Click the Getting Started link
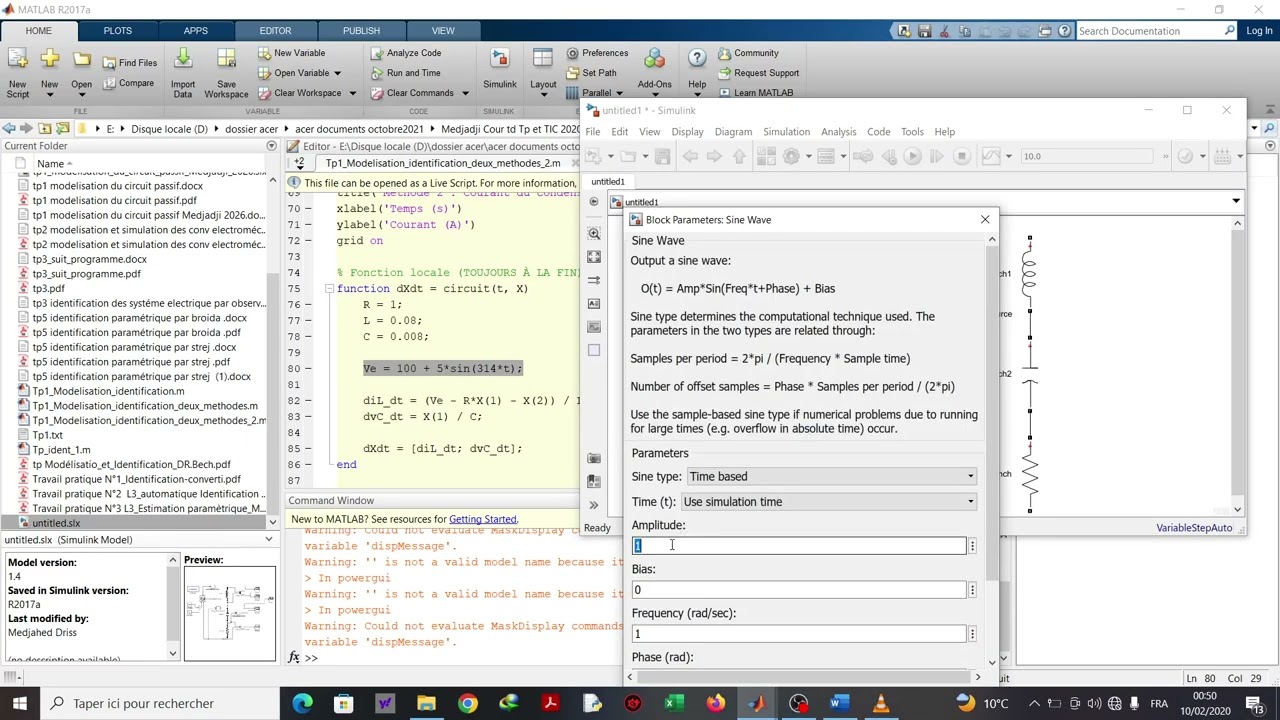The width and height of the screenshot is (1280, 720). (x=483, y=519)
